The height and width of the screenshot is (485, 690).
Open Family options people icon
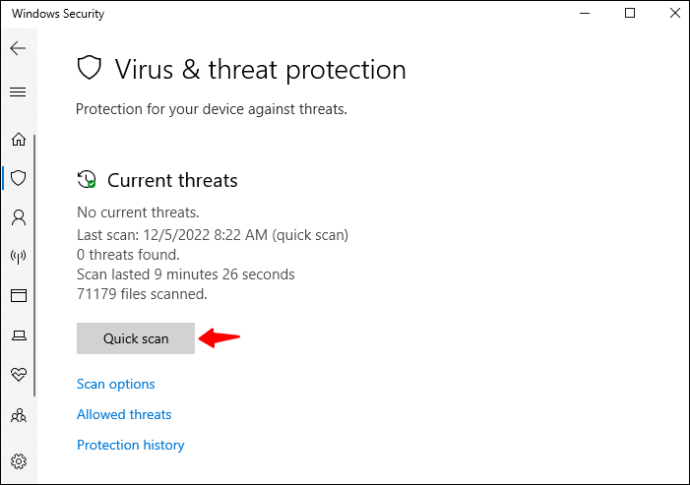18,415
